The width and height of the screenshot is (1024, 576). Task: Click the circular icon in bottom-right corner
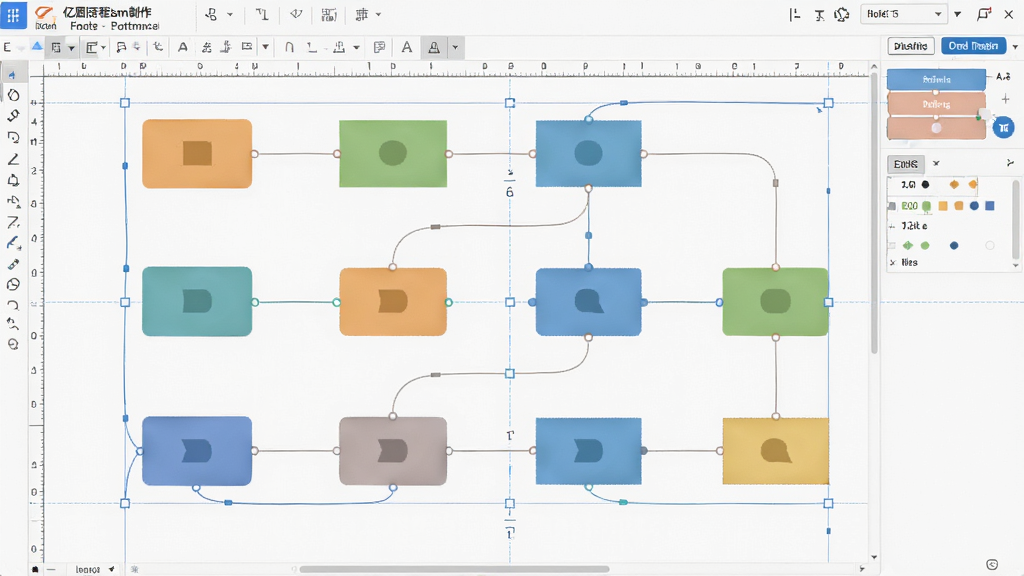[992, 564]
